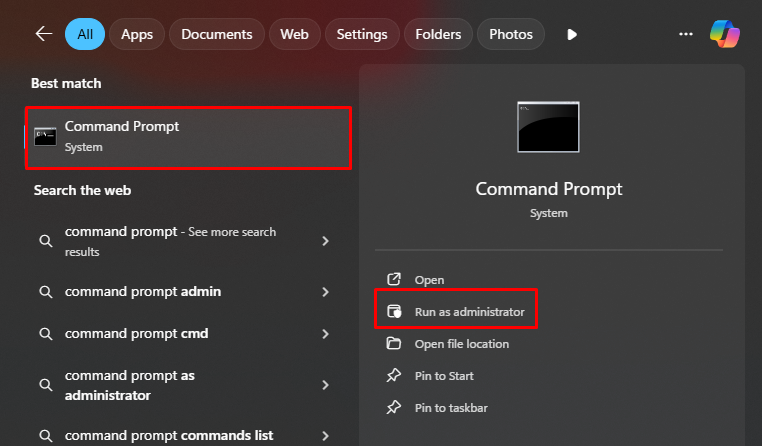The width and height of the screenshot is (762, 446).
Task: Select the All filter tab
Action: [x=85, y=34]
